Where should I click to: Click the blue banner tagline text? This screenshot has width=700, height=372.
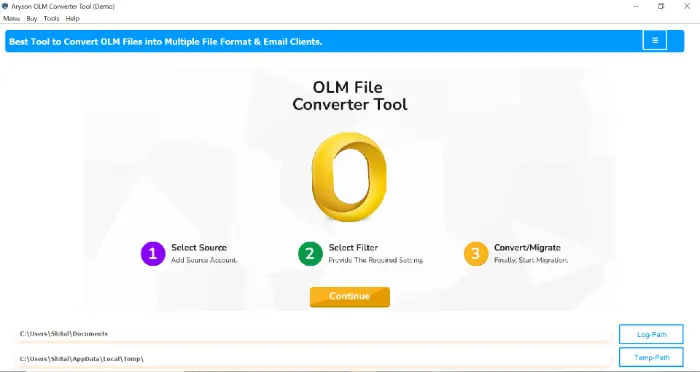(x=166, y=42)
